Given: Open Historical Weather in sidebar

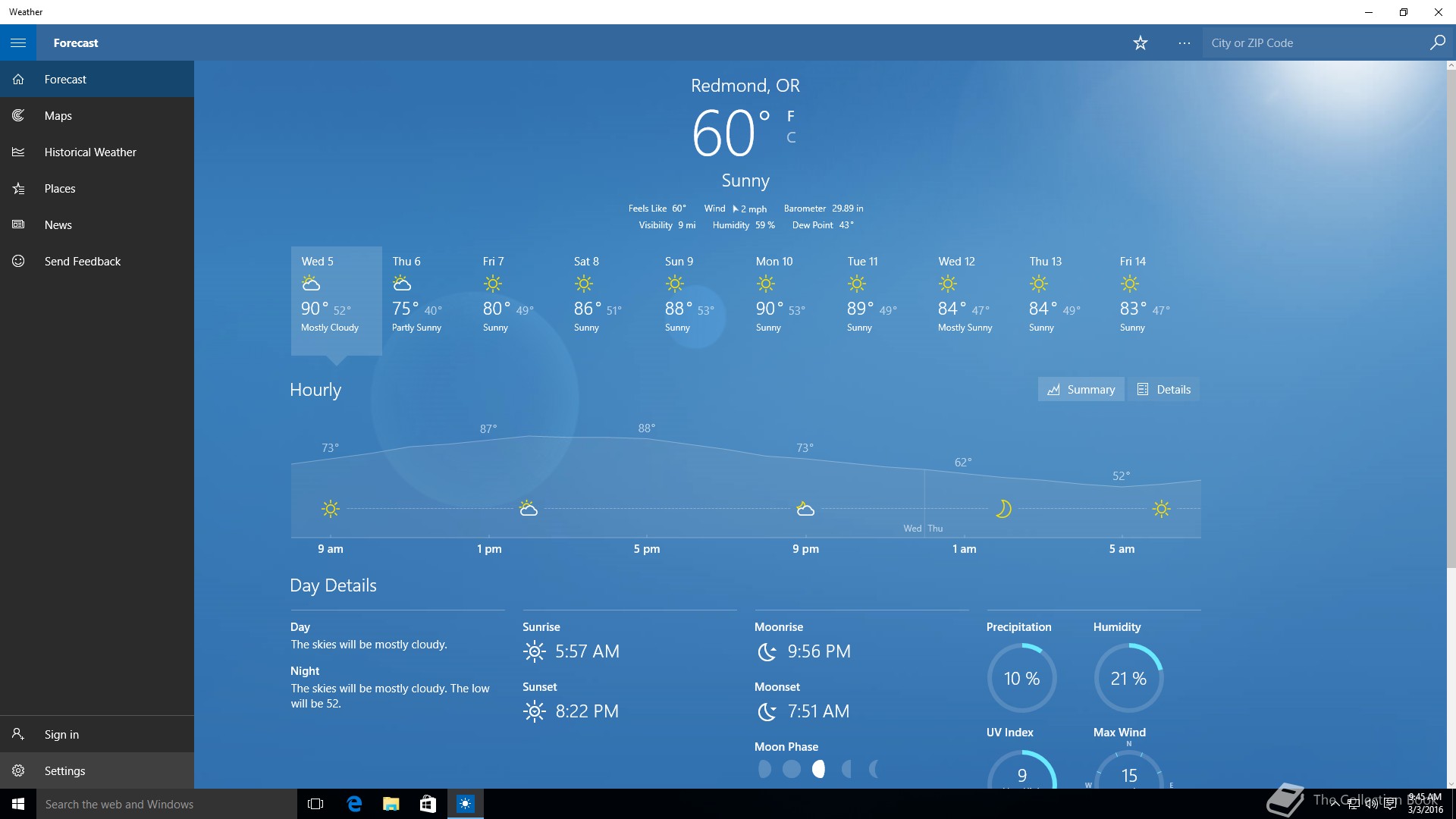Looking at the screenshot, I should pos(89,152).
